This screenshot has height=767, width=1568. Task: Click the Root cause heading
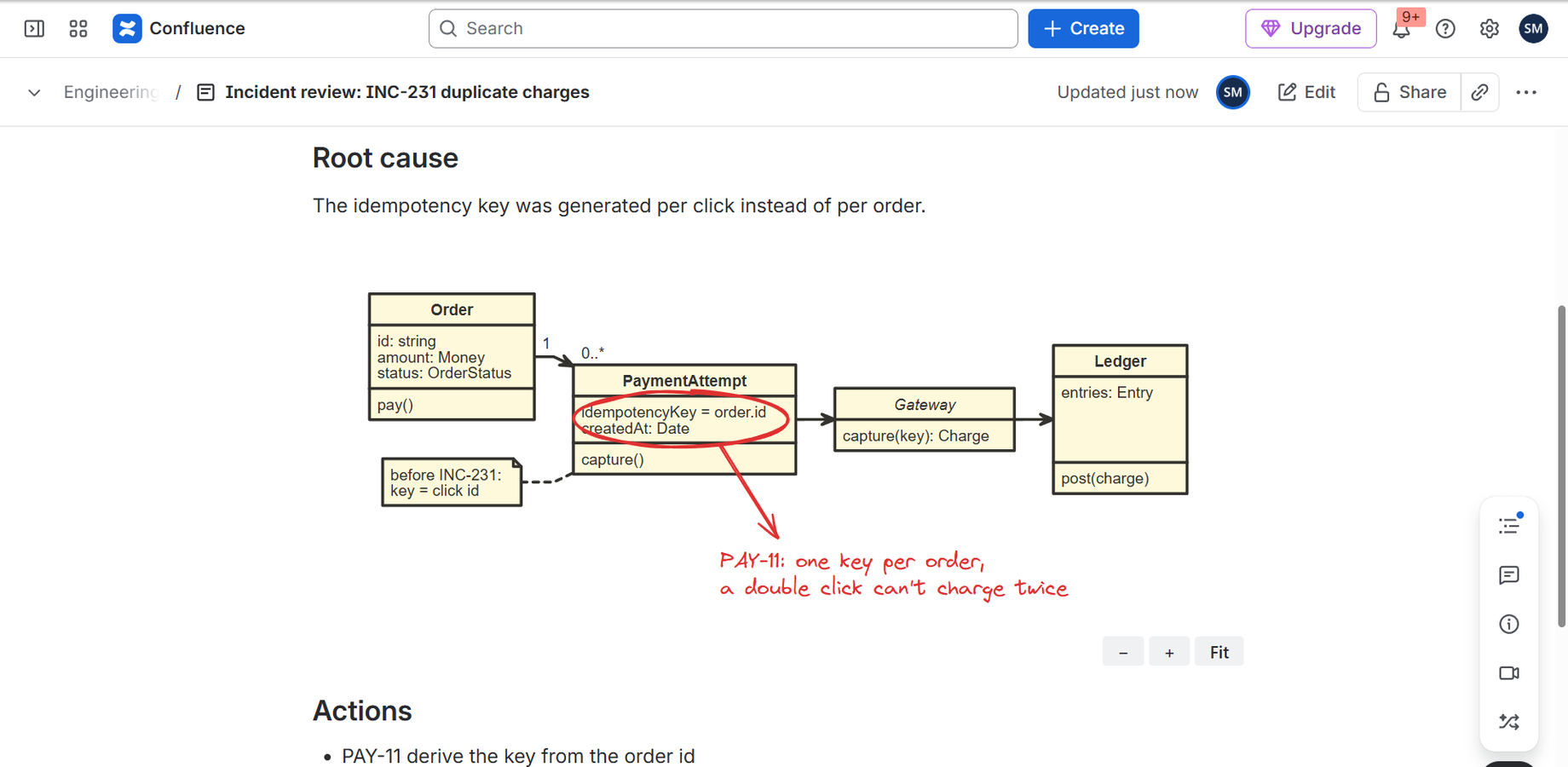pos(385,158)
